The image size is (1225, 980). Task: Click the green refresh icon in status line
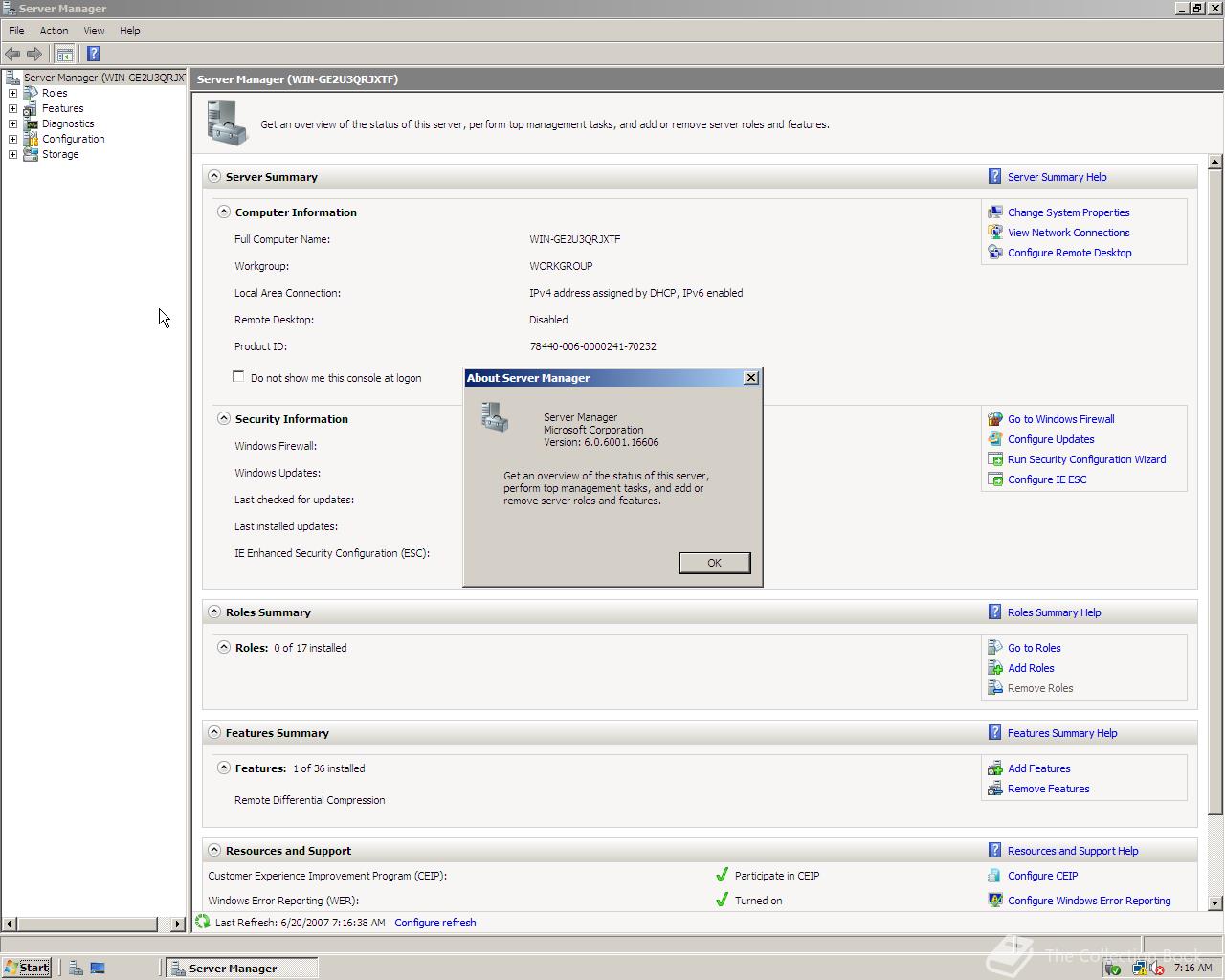(203, 923)
